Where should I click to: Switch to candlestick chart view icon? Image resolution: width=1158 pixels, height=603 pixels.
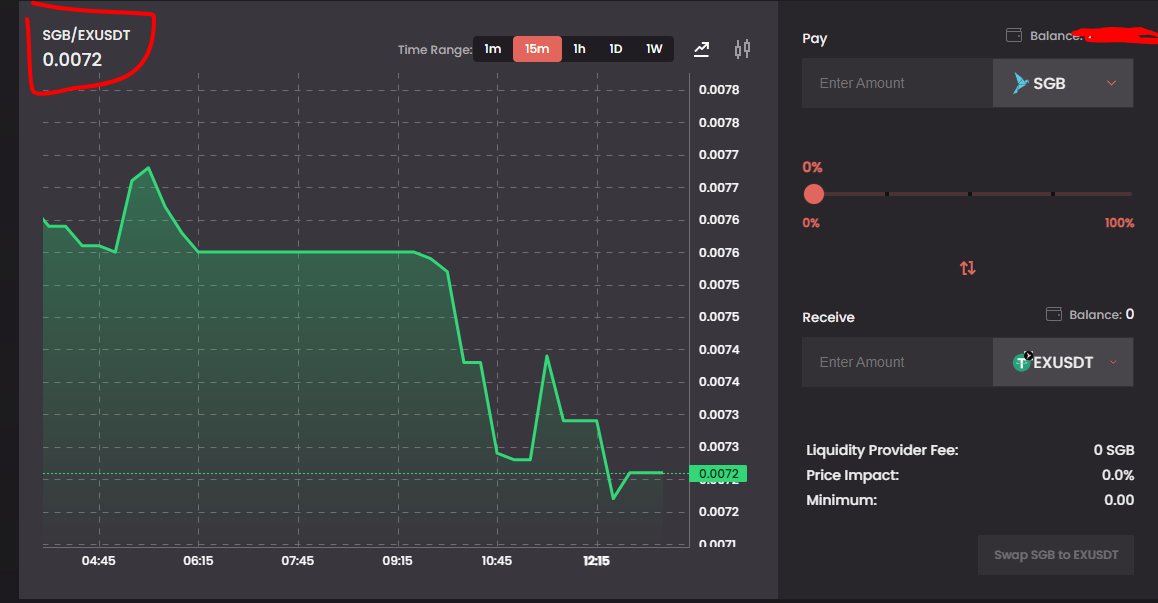coord(742,50)
